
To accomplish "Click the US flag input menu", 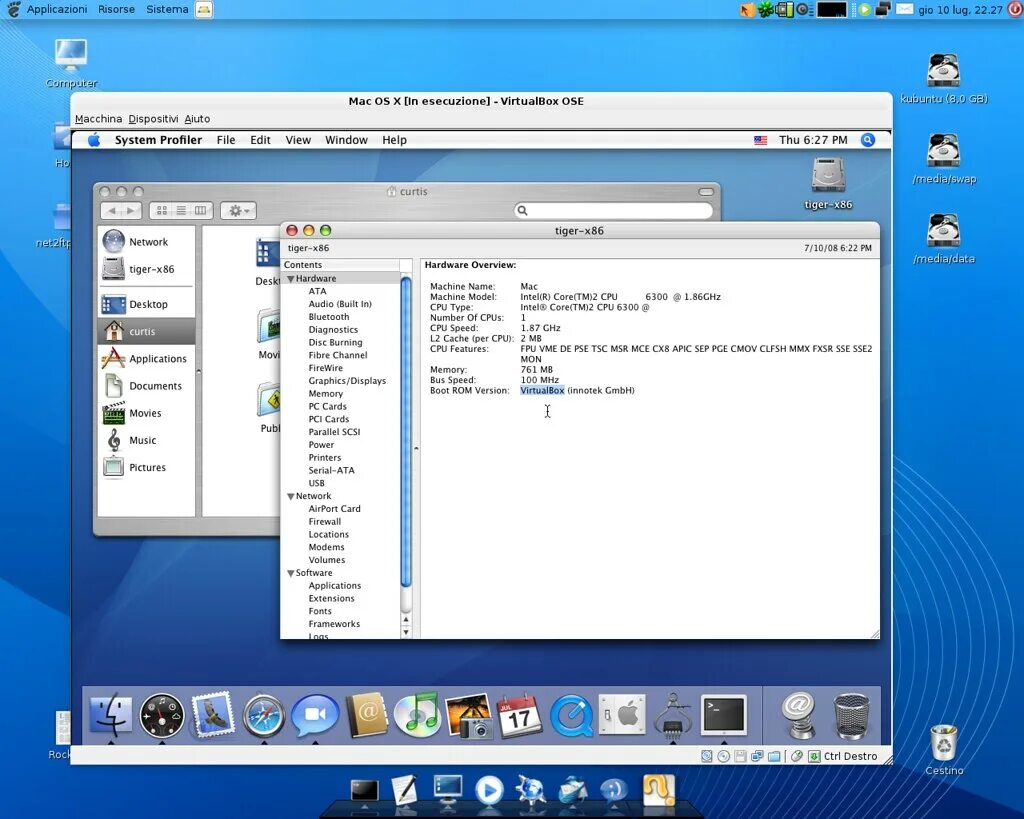I will coord(760,140).
